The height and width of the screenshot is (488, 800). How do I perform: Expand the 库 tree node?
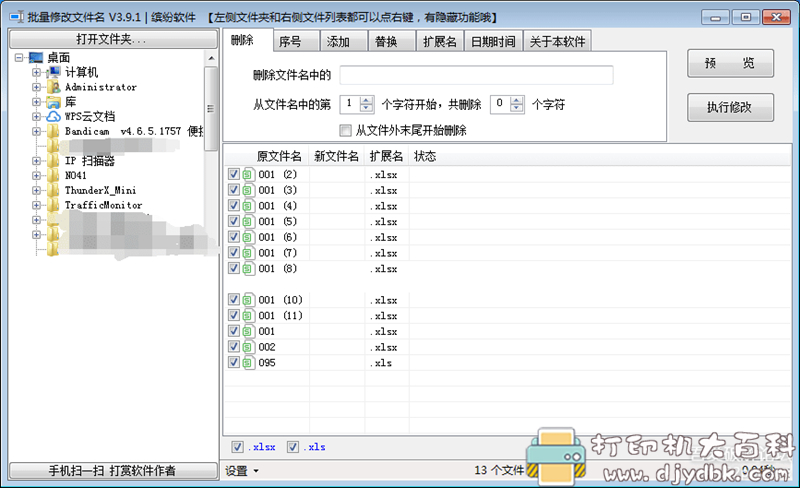coord(36,102)
